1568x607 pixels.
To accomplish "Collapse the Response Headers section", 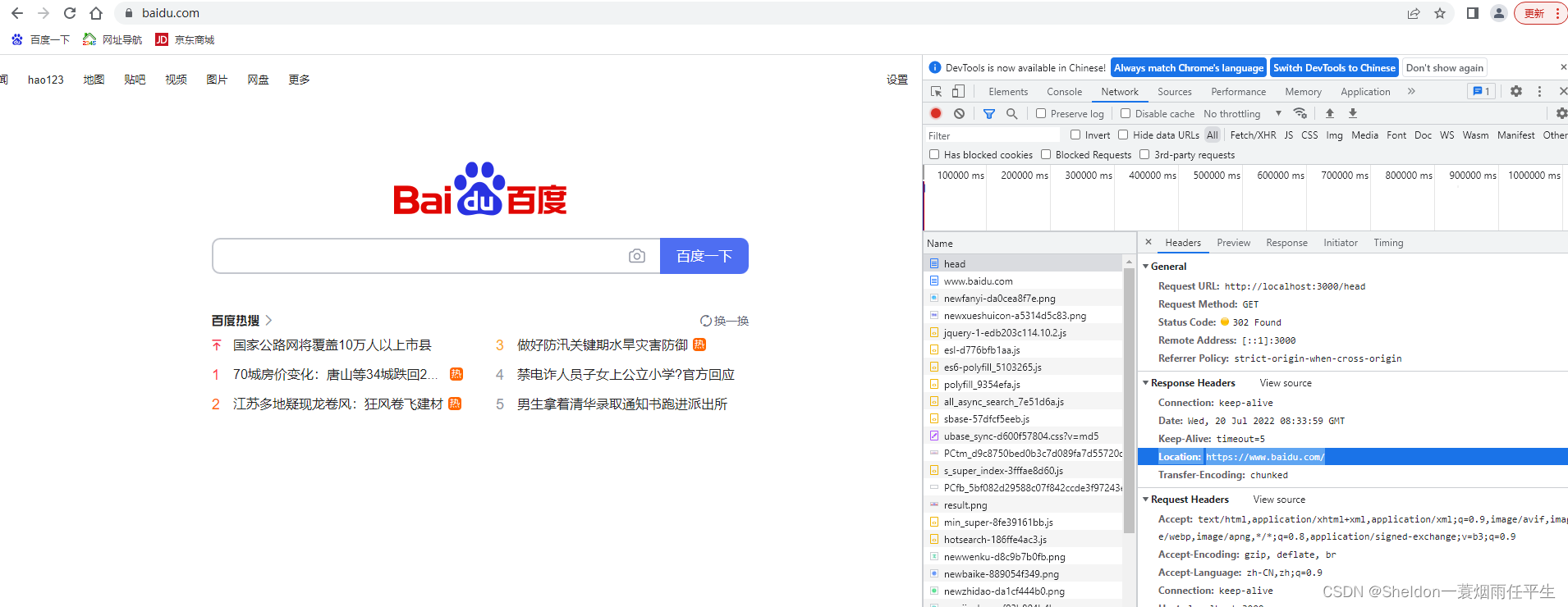I will [x=1146, y=383].
